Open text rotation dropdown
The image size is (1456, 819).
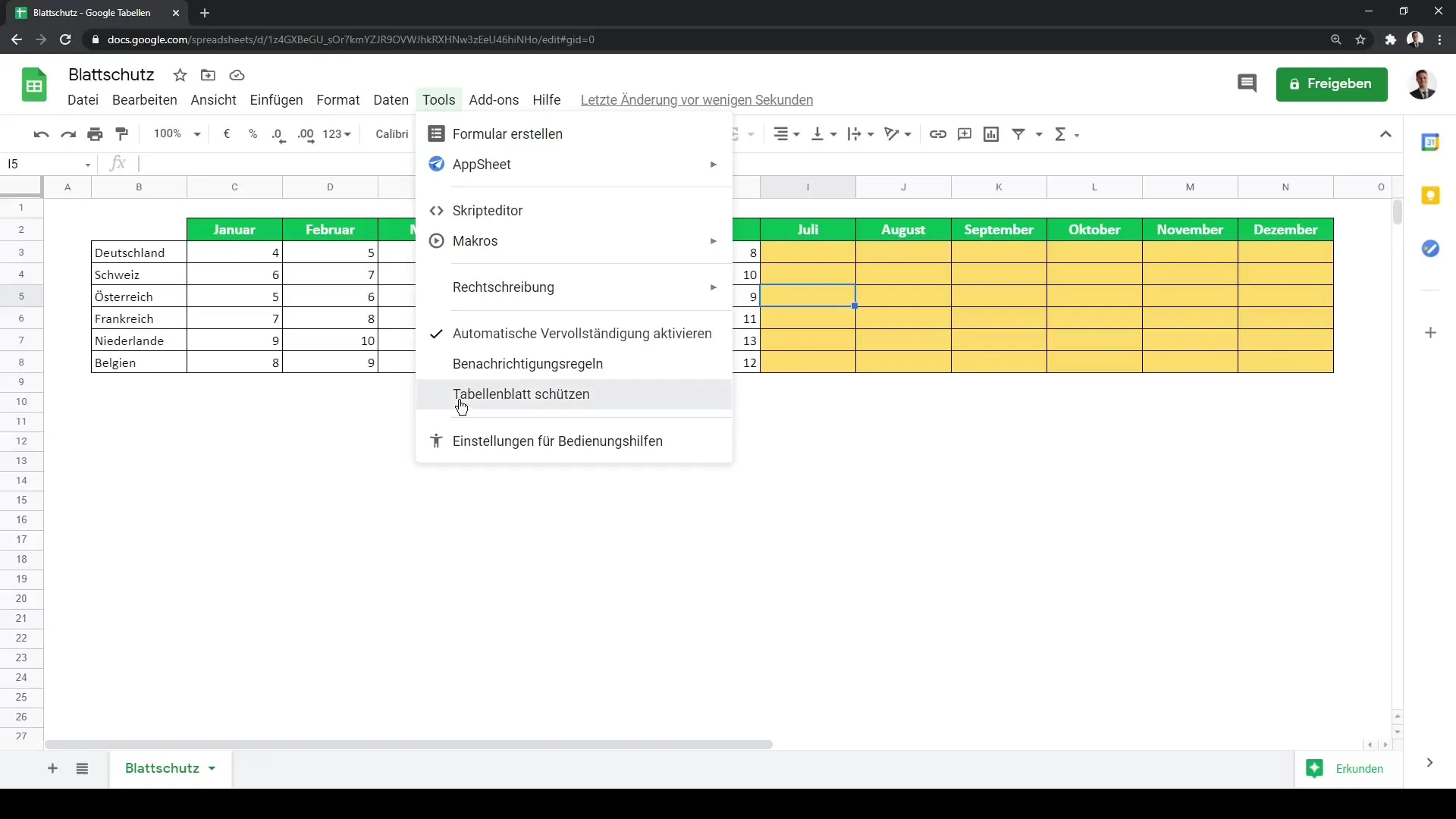coord(898,134)
